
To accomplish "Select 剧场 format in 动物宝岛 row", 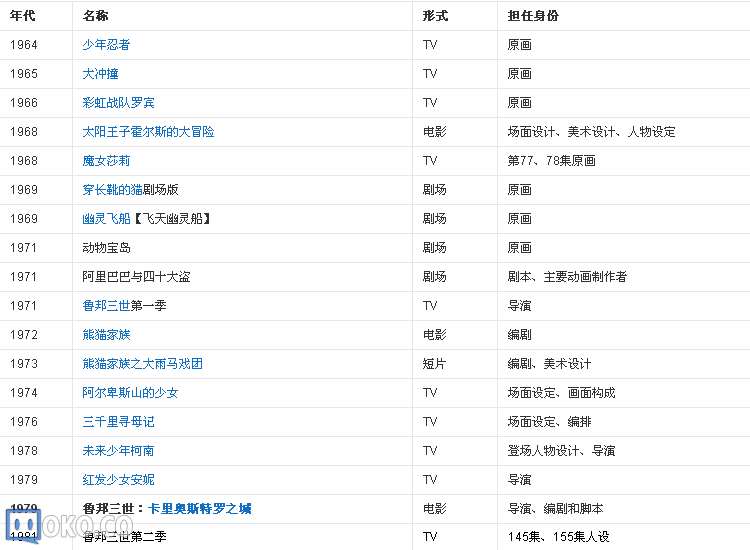I will click(x=434, y=248).
